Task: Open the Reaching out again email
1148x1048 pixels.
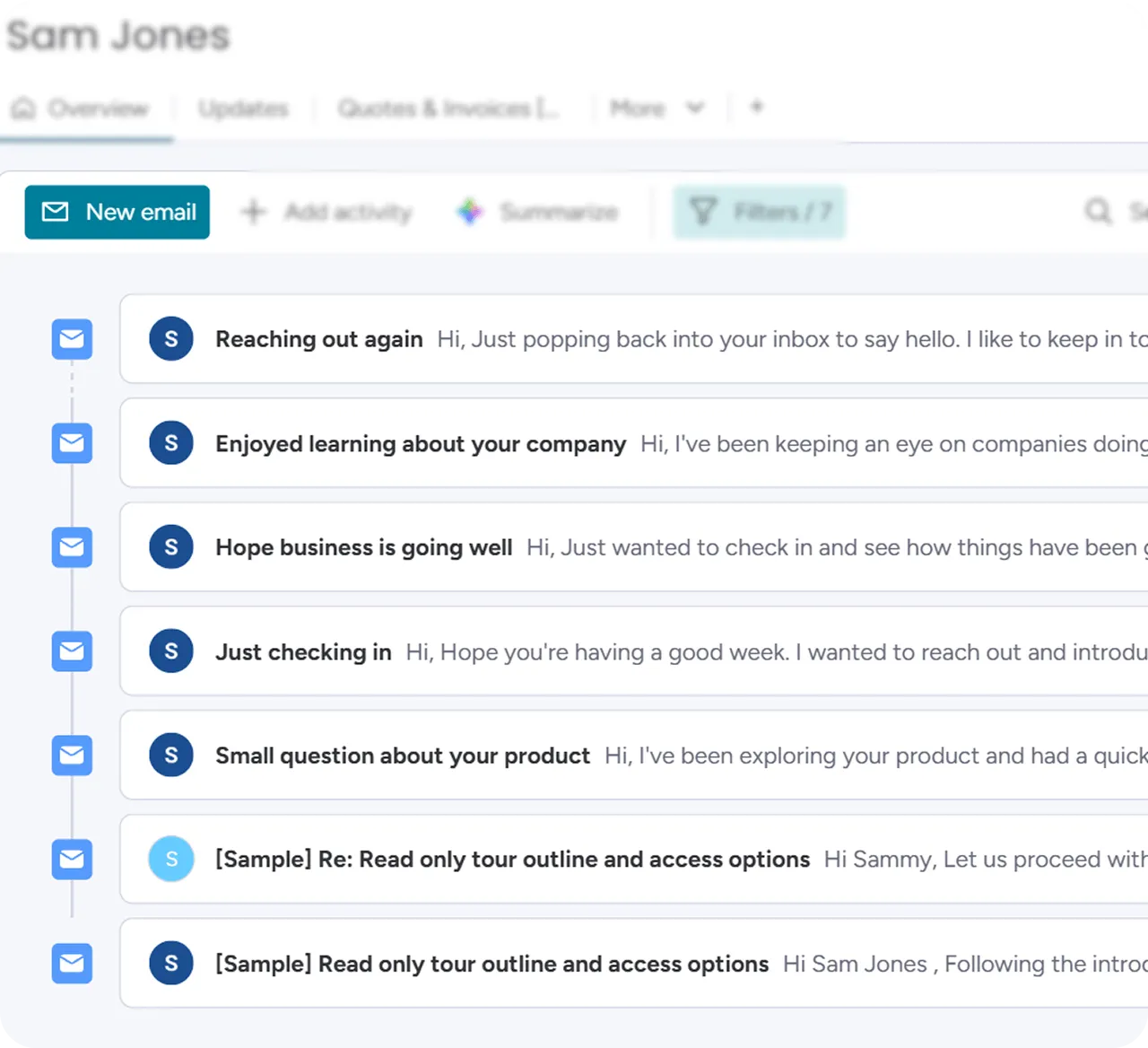Action: coord(634,339)
